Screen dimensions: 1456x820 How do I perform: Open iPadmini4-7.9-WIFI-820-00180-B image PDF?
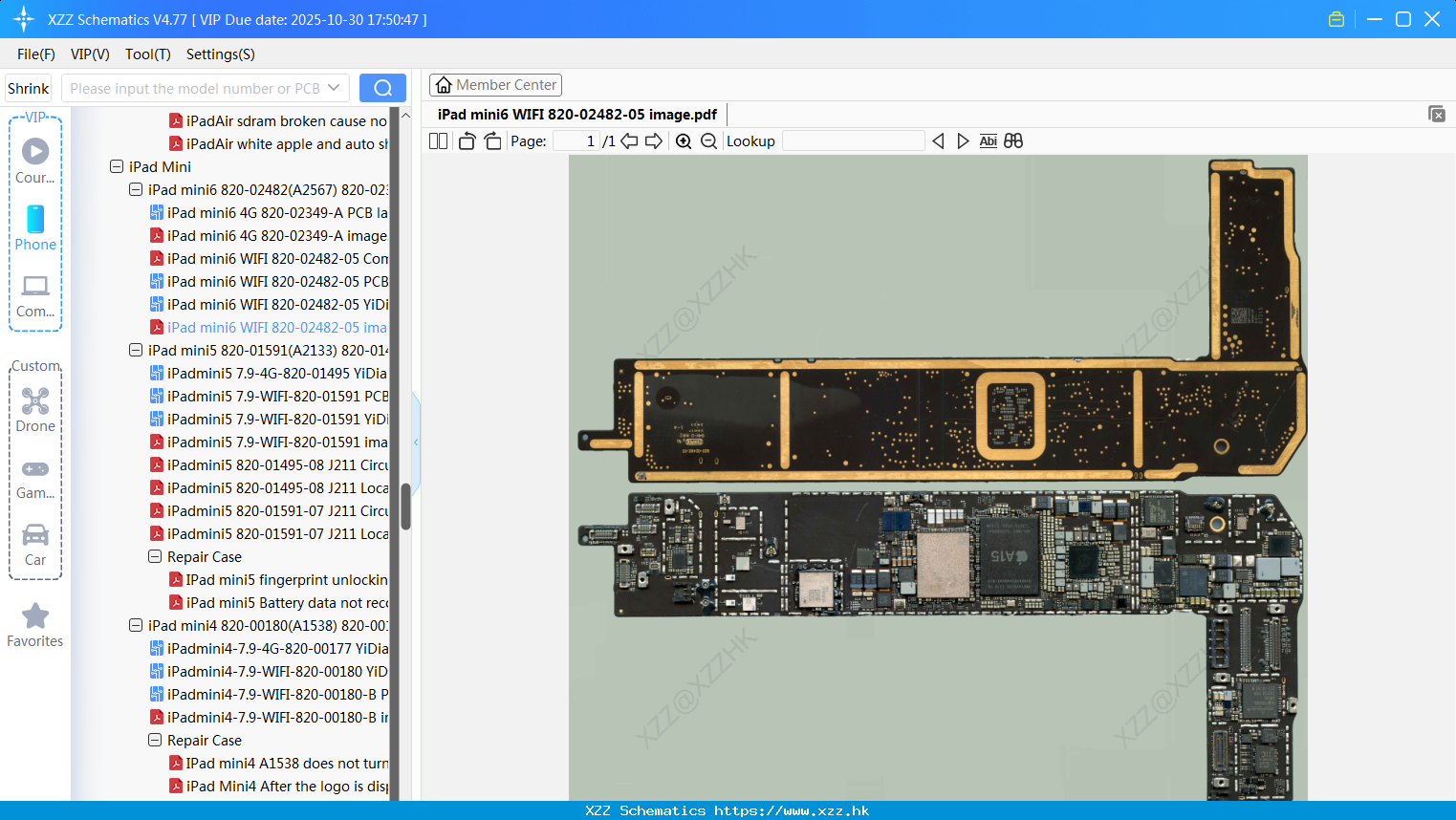(269, 717)
